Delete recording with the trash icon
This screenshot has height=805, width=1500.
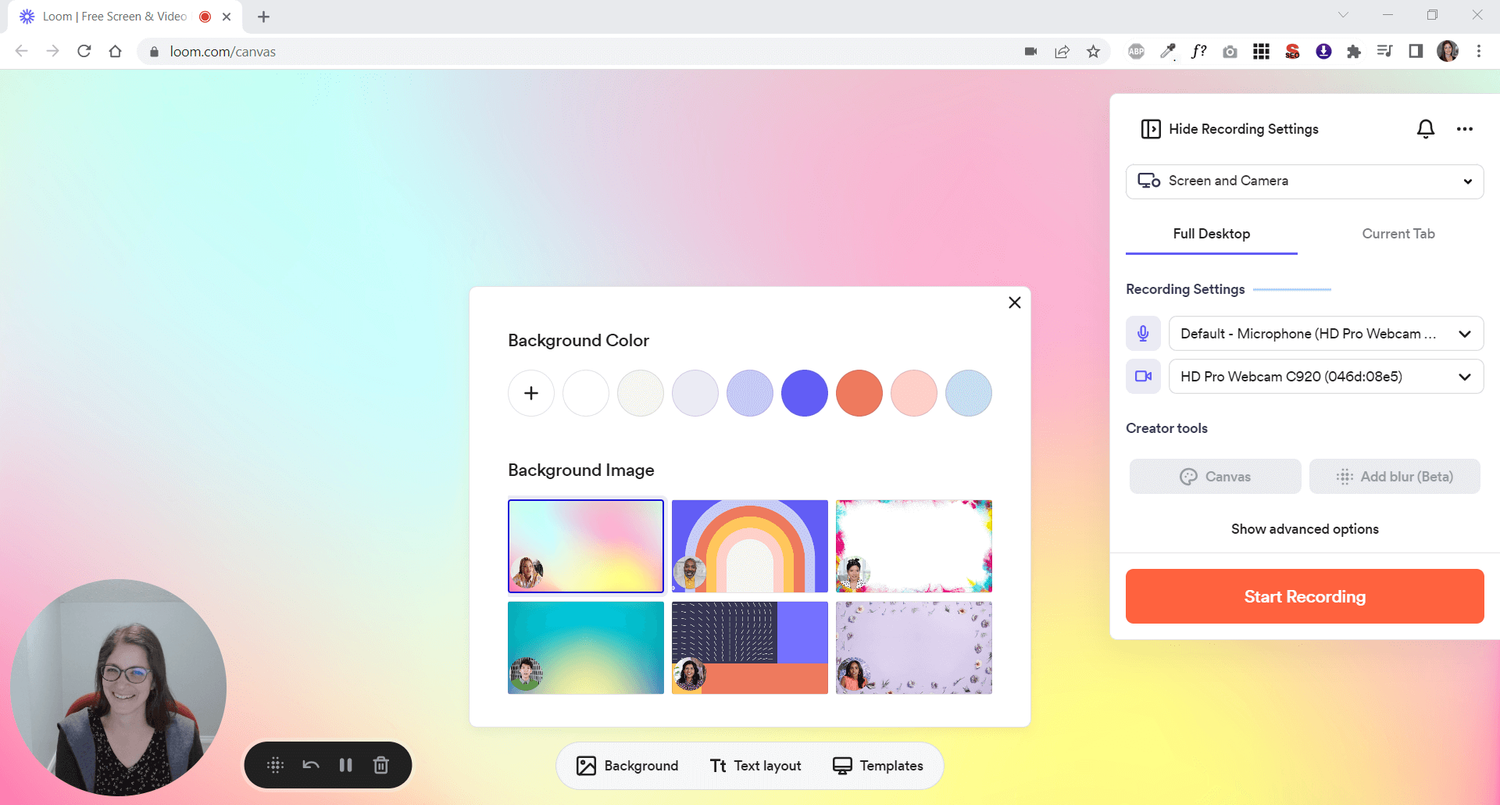pyautogui.click(x=381, y=764)
